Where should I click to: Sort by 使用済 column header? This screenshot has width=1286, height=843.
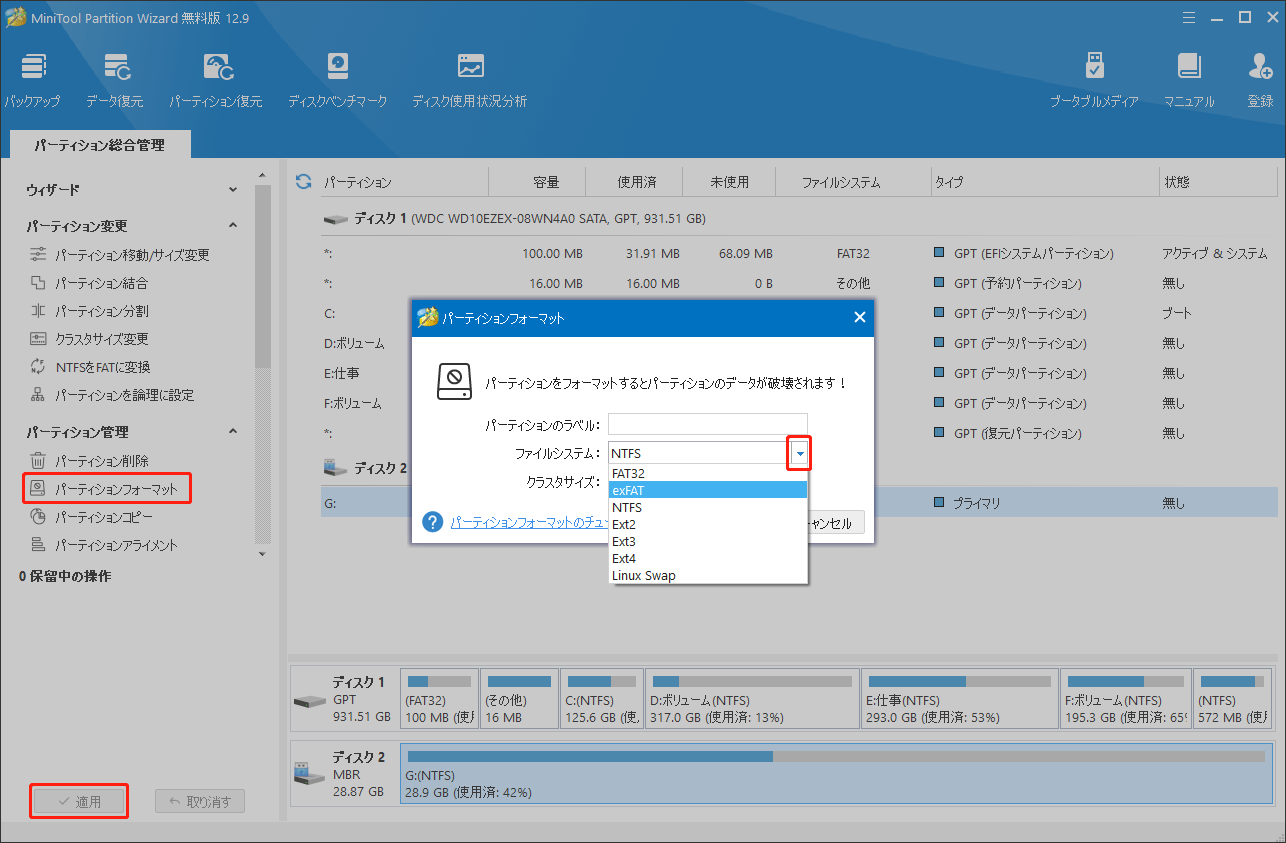(x=634, y=182)
